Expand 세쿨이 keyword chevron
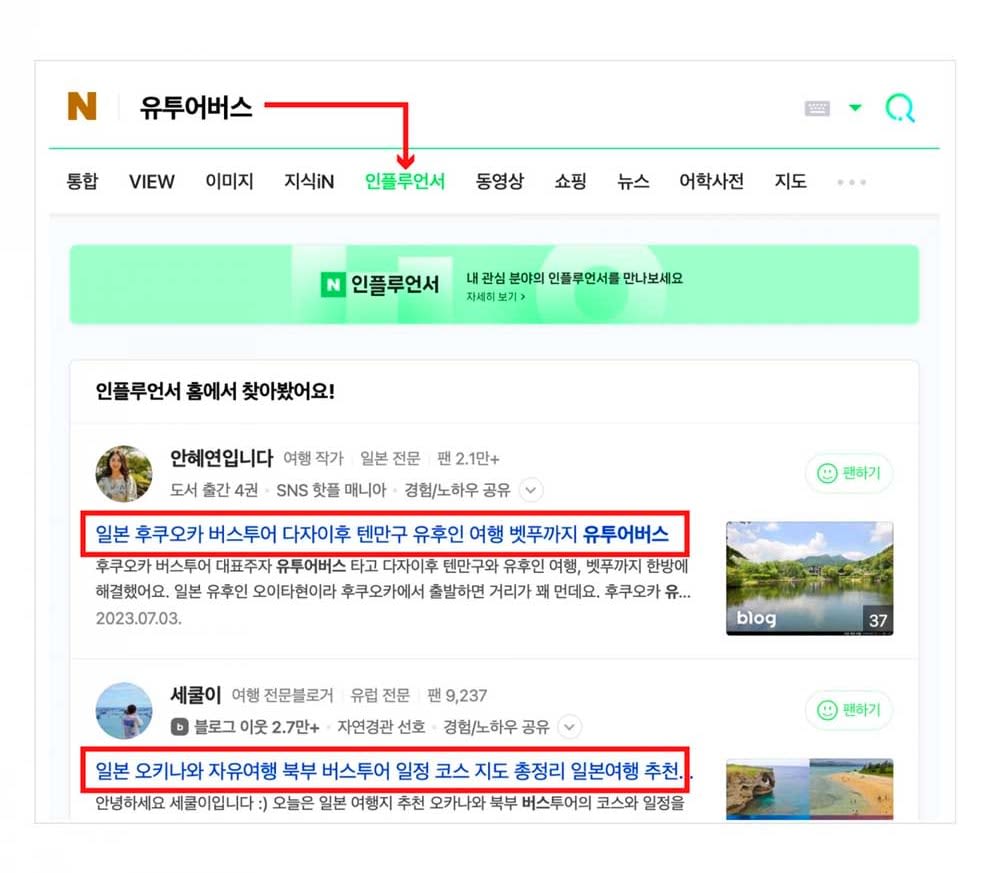Viewport: 1000px width, 873px height. 569,727
